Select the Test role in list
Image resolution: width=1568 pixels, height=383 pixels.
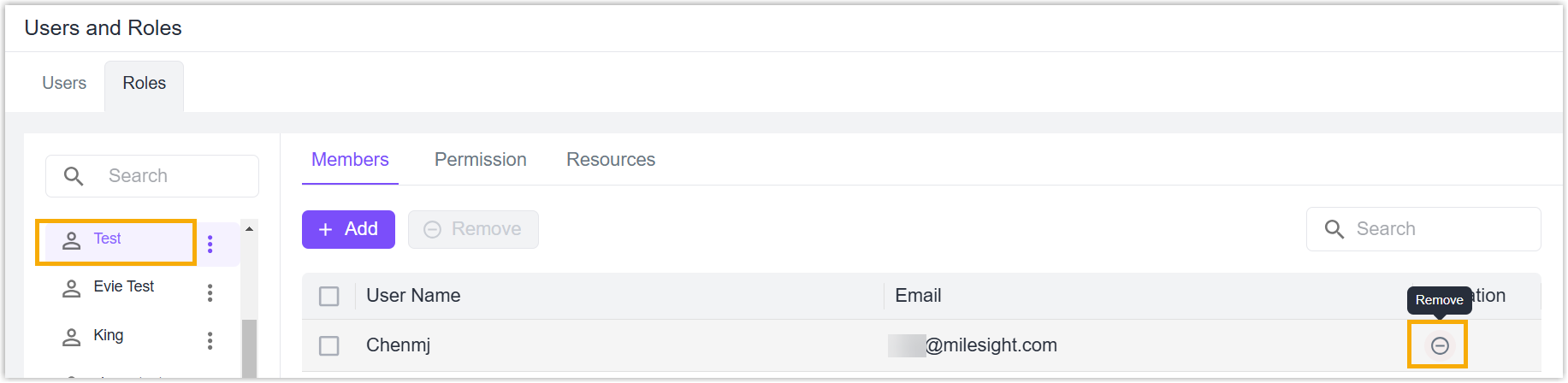116,242
